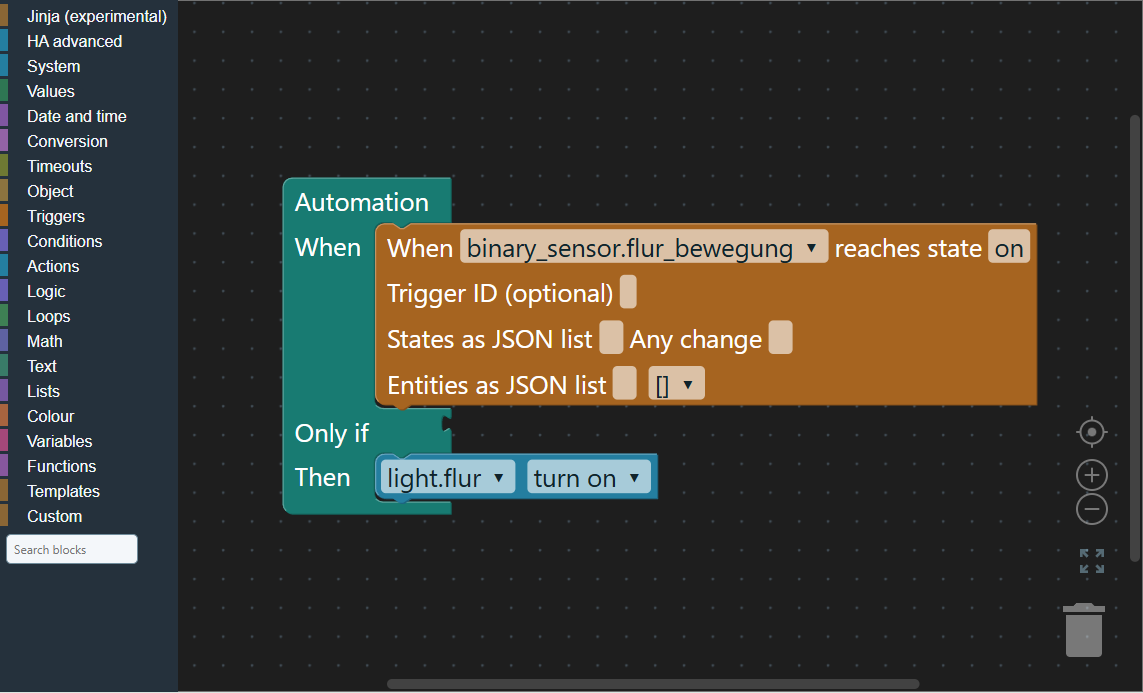
Task: Zoom in with the plus icon
Action: [x=1091, y=475]
